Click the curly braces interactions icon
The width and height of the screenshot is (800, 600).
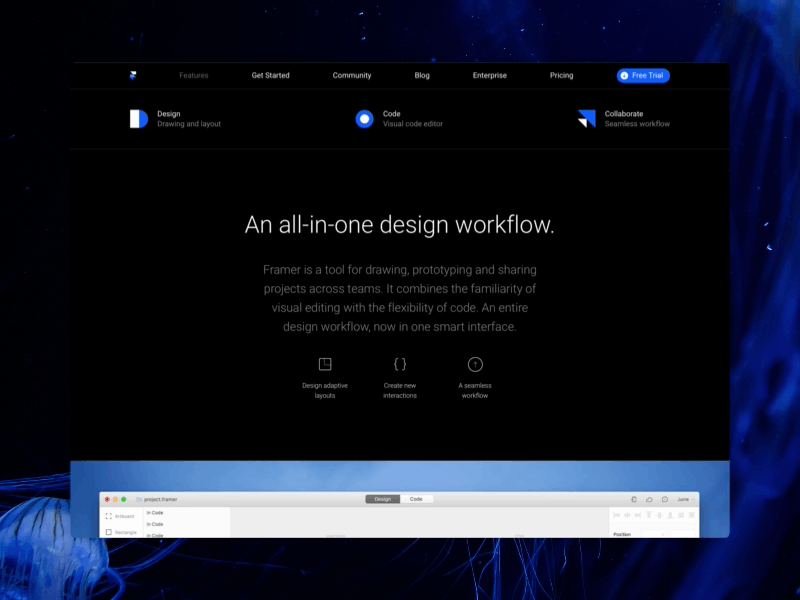tap(400, 365)
